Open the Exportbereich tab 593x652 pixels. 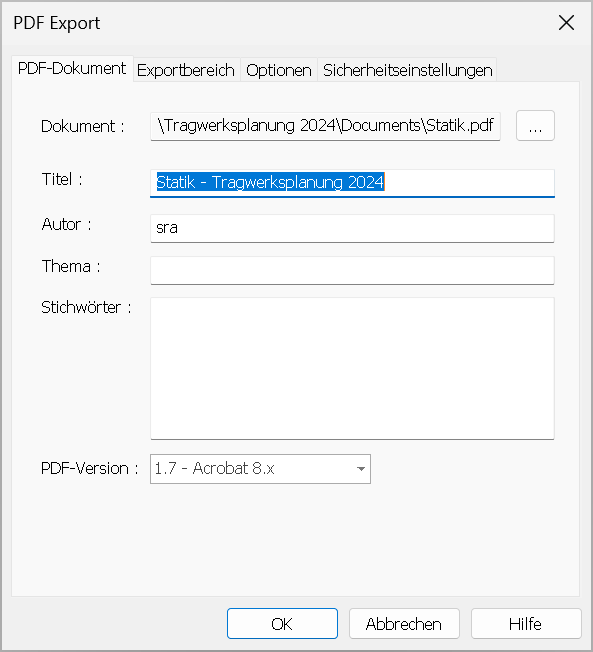click(x=186, y=70)
